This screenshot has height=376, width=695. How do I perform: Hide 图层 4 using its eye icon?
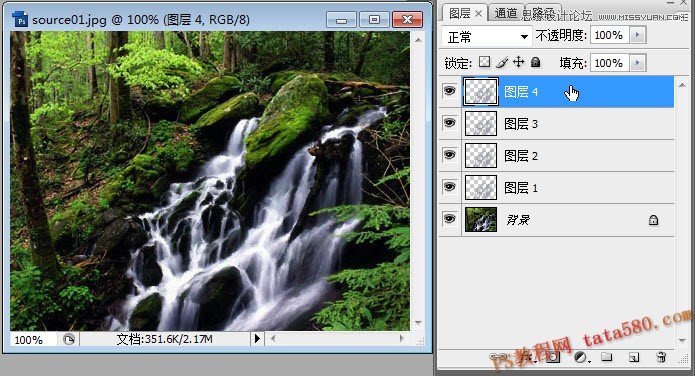pos(449,91)
